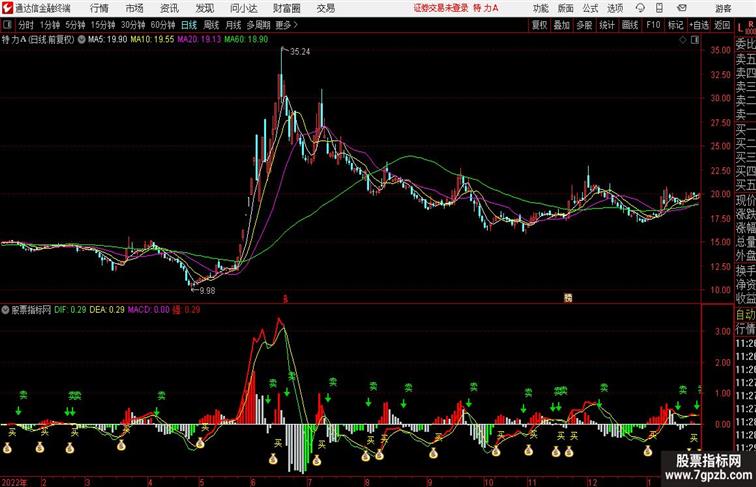Open the 问小达 menu
The height and width of the screenshot is (487, 756).
click(243, 8)
